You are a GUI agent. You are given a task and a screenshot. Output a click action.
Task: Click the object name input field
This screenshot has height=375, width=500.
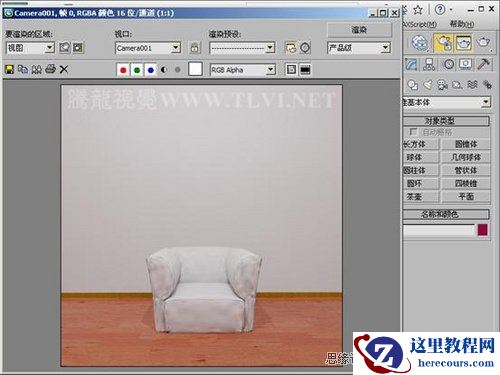pyautogui.click(x=439, y=230)
